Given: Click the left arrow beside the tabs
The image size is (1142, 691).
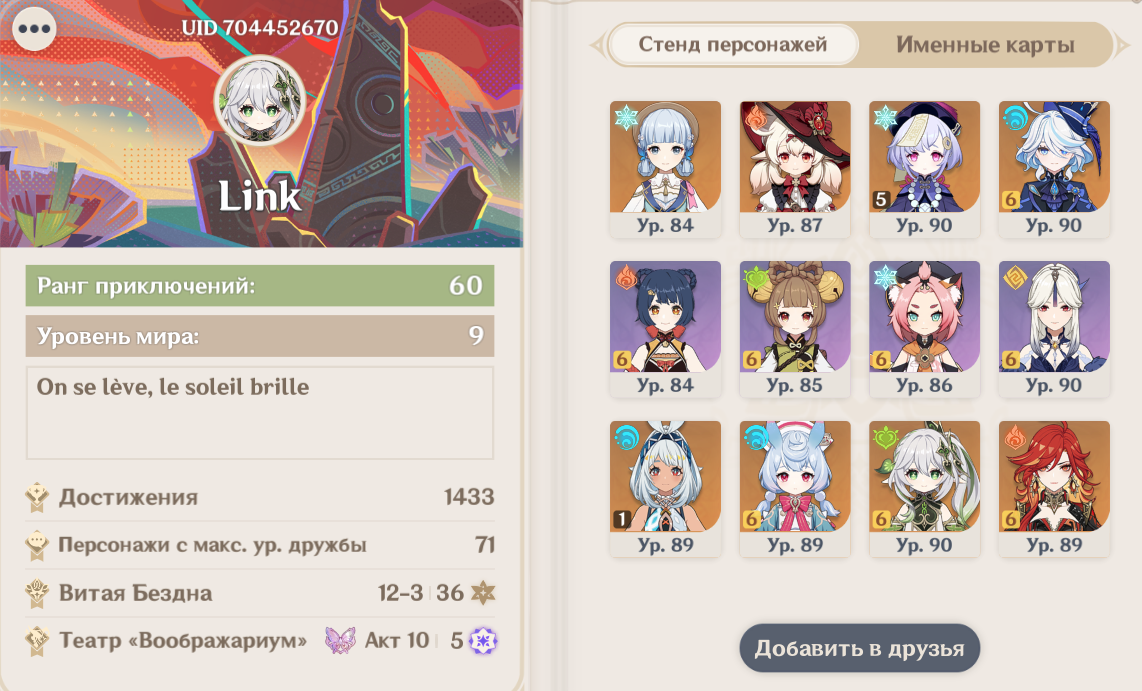Looking at the screenshot, I should click(x=598, y=45).
